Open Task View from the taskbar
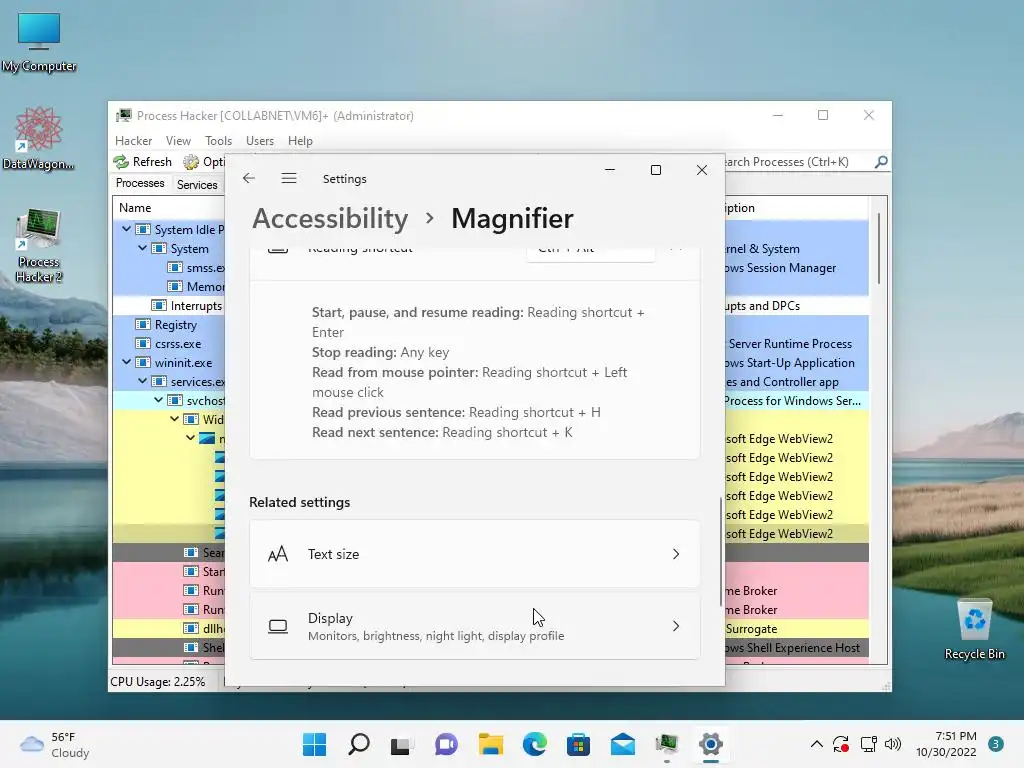 pyautogui.click(x=402, y=744)
